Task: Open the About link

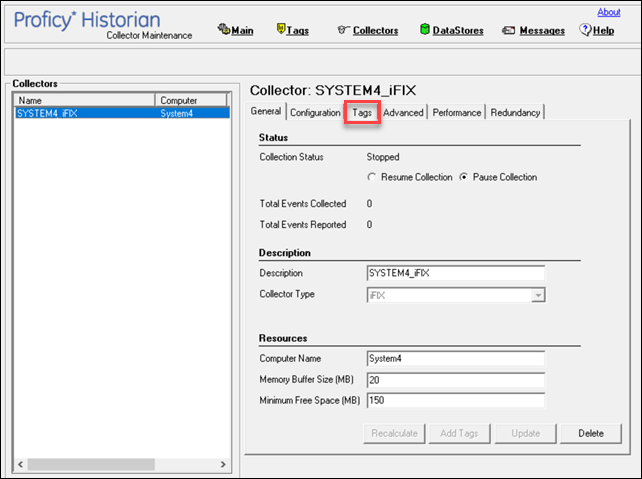Action: tap(609, 12)
